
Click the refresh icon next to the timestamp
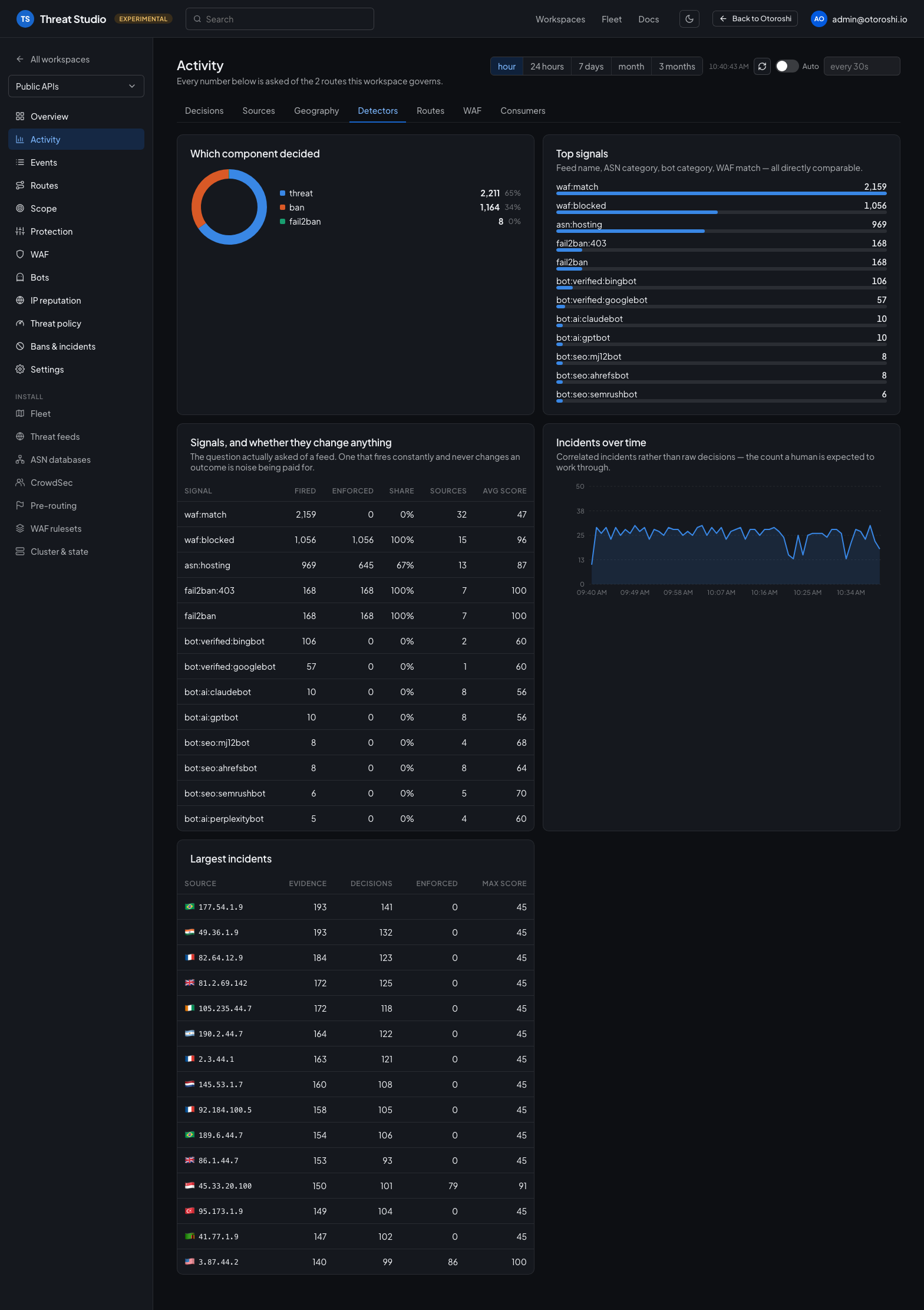tap(762, 67)
